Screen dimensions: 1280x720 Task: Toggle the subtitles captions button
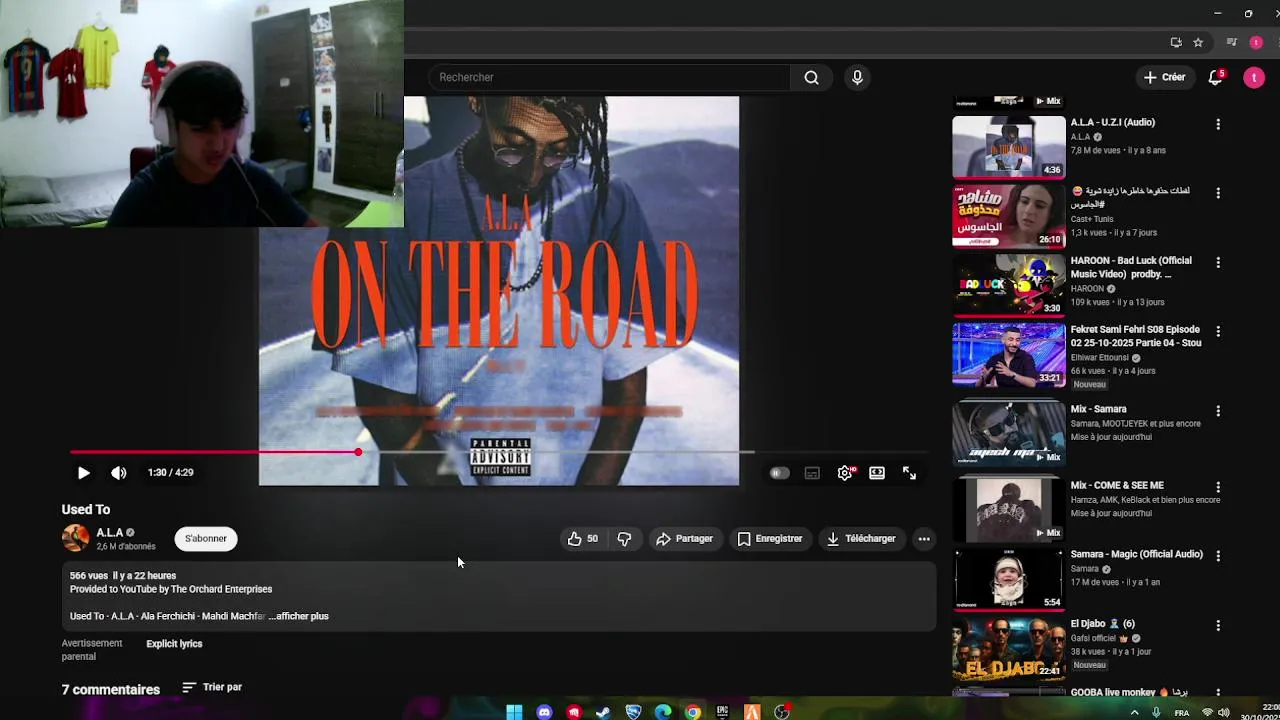(812, 473)
